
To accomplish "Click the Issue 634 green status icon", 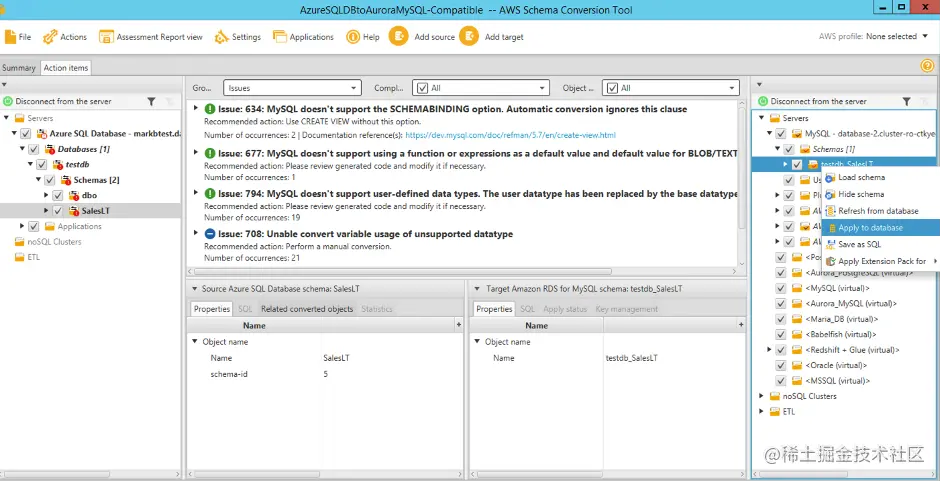I will point(209,109).
